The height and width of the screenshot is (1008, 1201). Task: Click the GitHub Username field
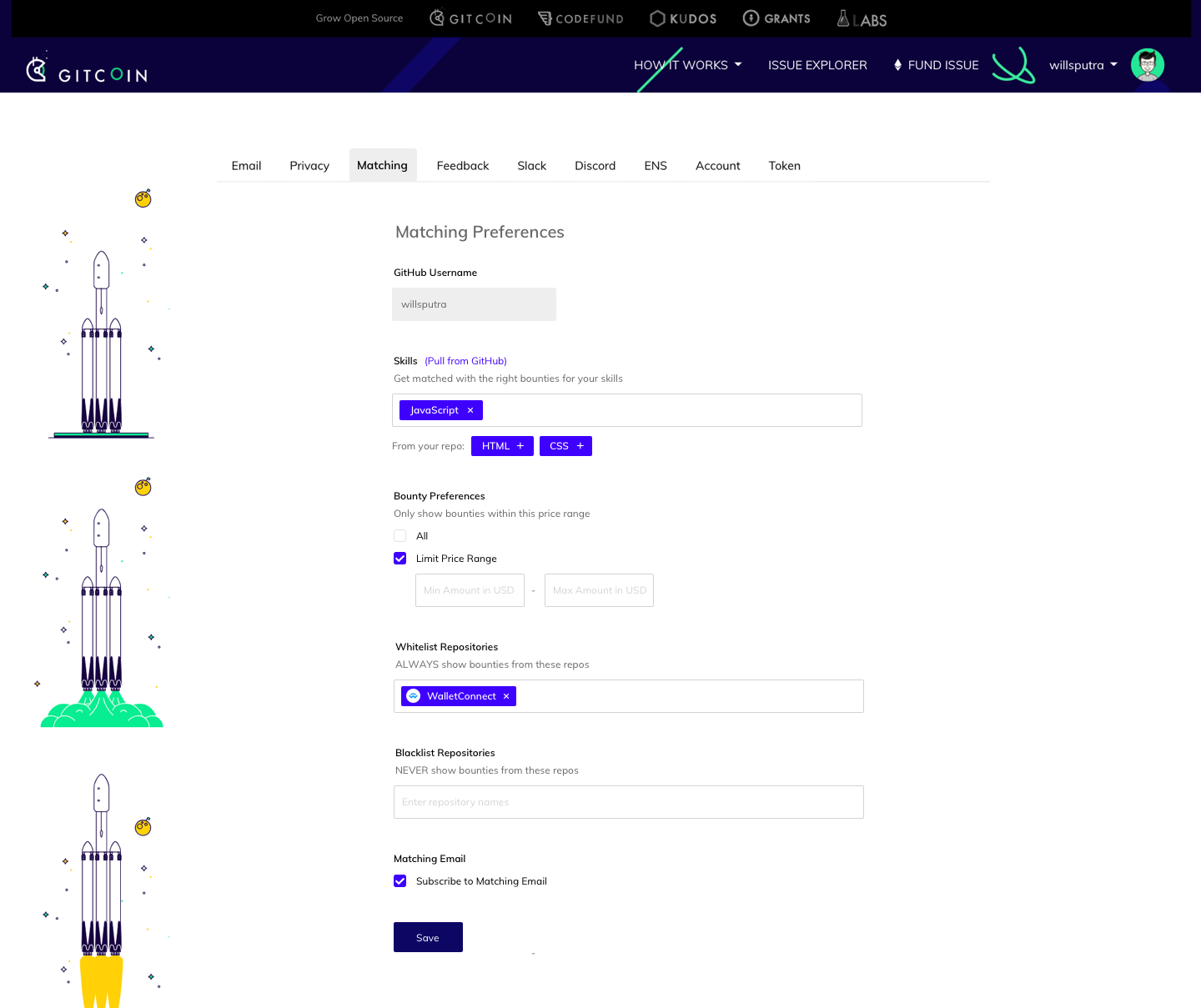pos(474,304)
